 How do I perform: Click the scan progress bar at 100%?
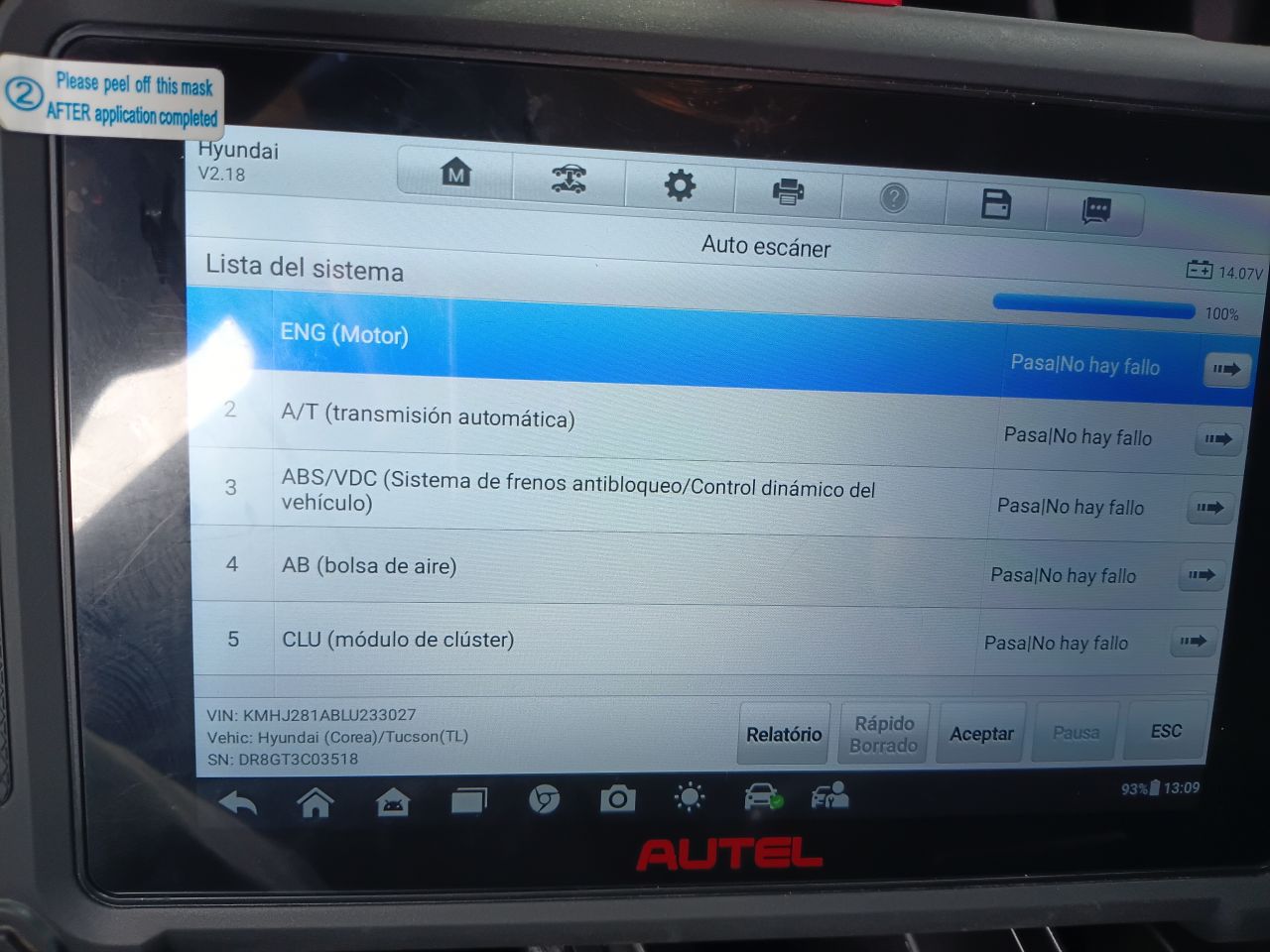[x=1094, y=307]
